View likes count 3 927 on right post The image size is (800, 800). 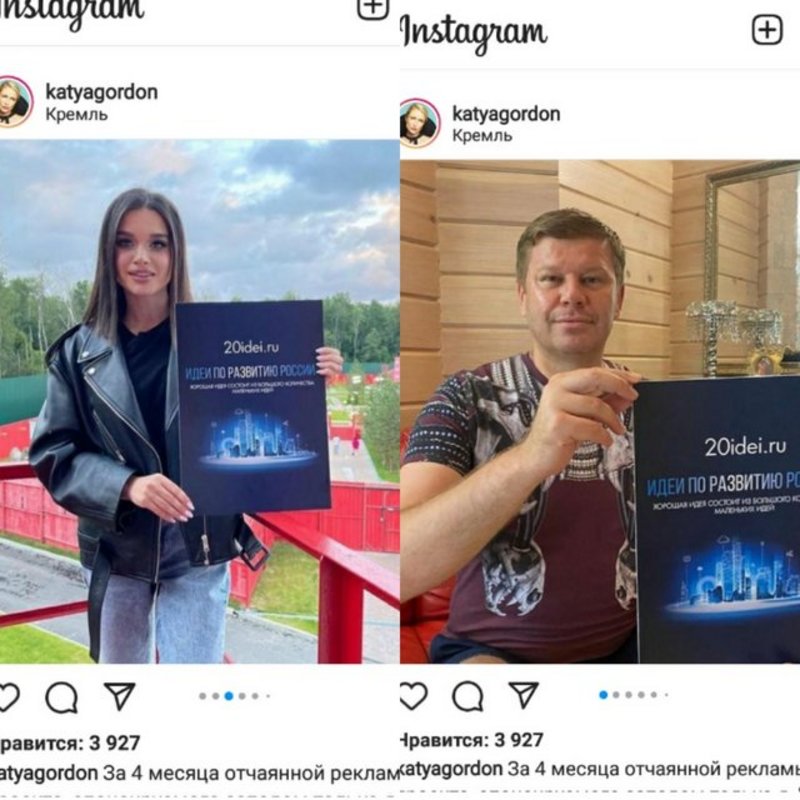click(x=471, y=739)
